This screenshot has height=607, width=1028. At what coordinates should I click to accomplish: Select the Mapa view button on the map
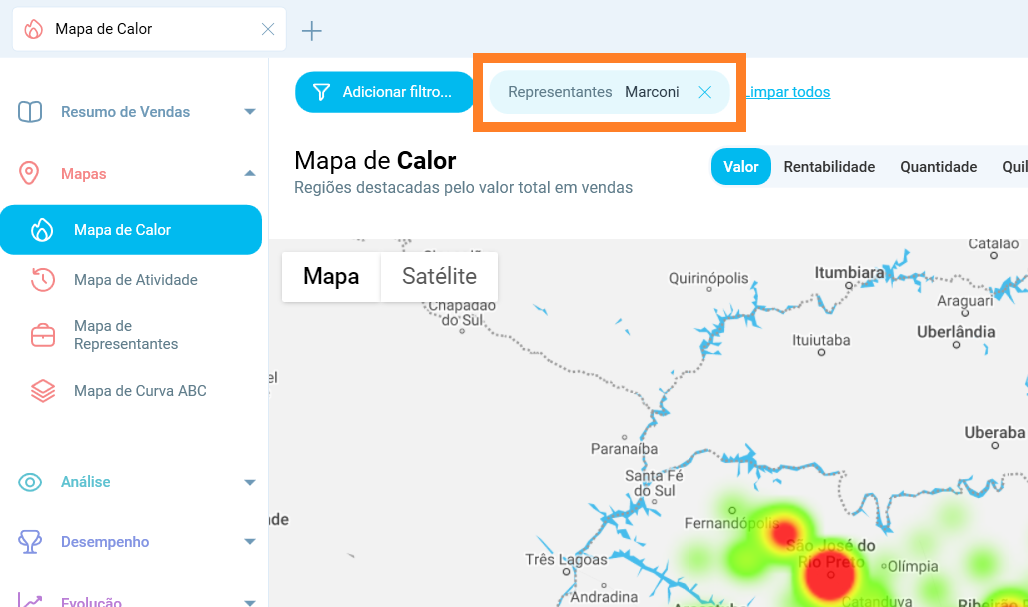[331, 277]
